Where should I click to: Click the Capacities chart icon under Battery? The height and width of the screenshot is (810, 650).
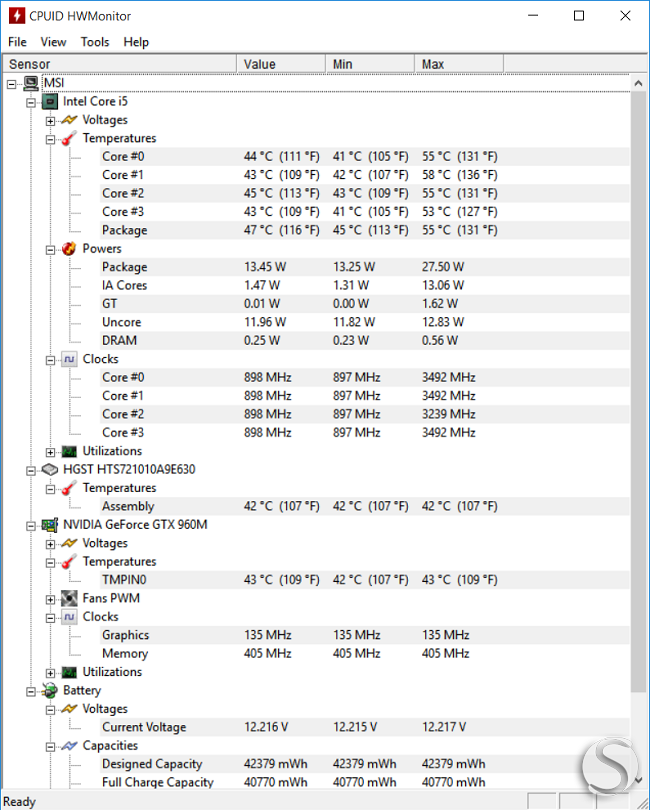tap(69, 746)
